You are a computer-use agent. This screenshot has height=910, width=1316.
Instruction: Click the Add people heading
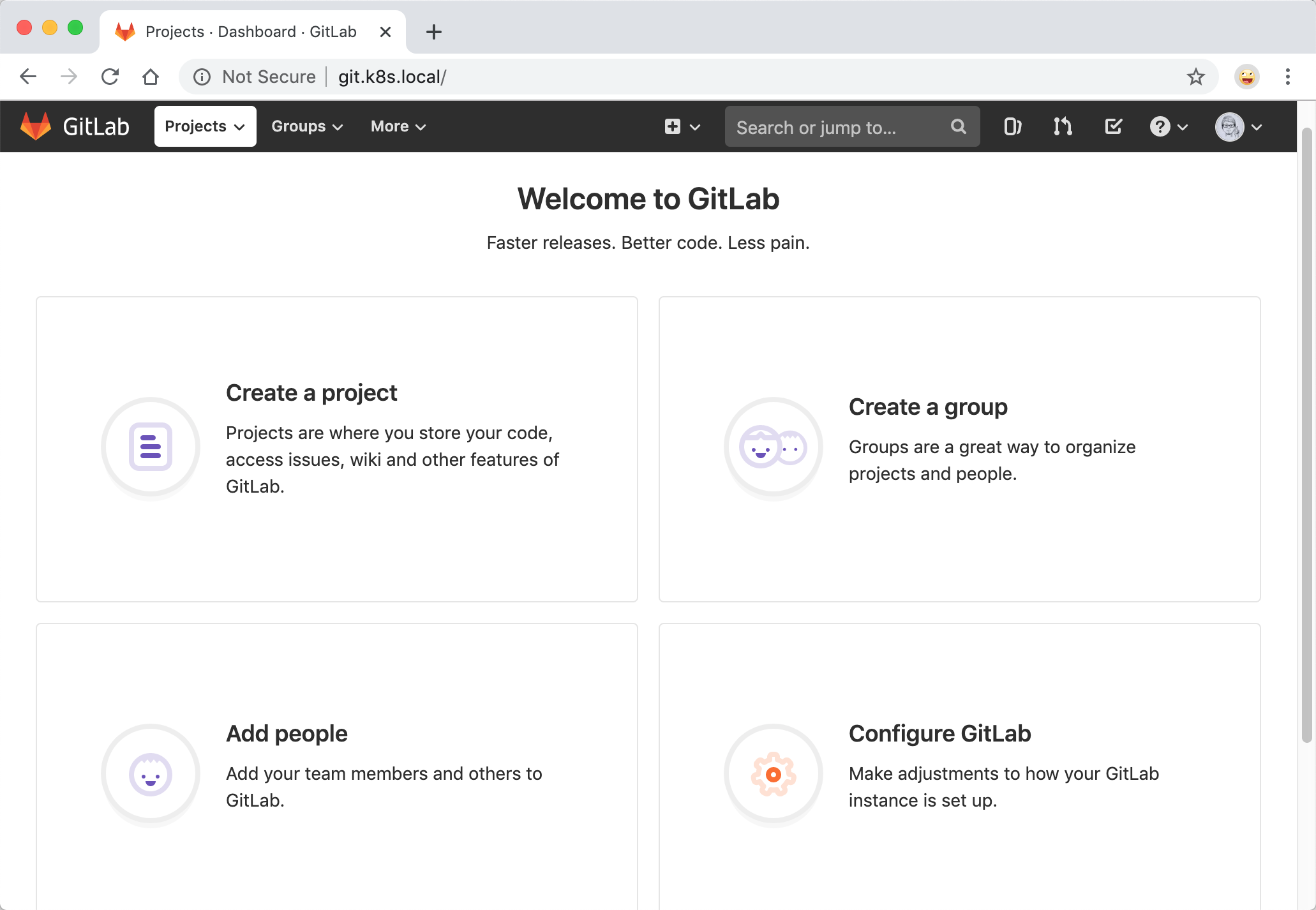coord(287,734)
